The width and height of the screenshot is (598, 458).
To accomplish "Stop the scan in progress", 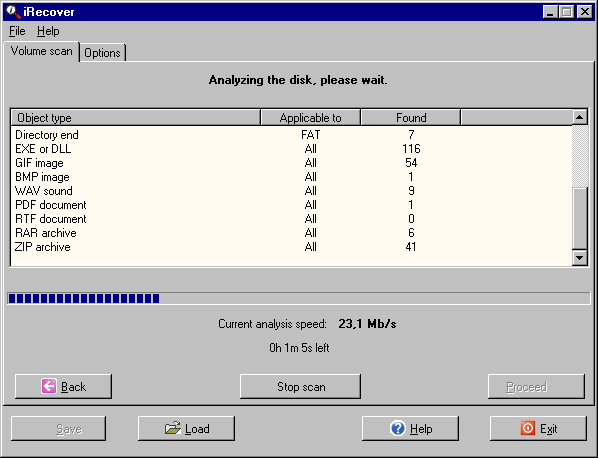I will pos(301,387).
